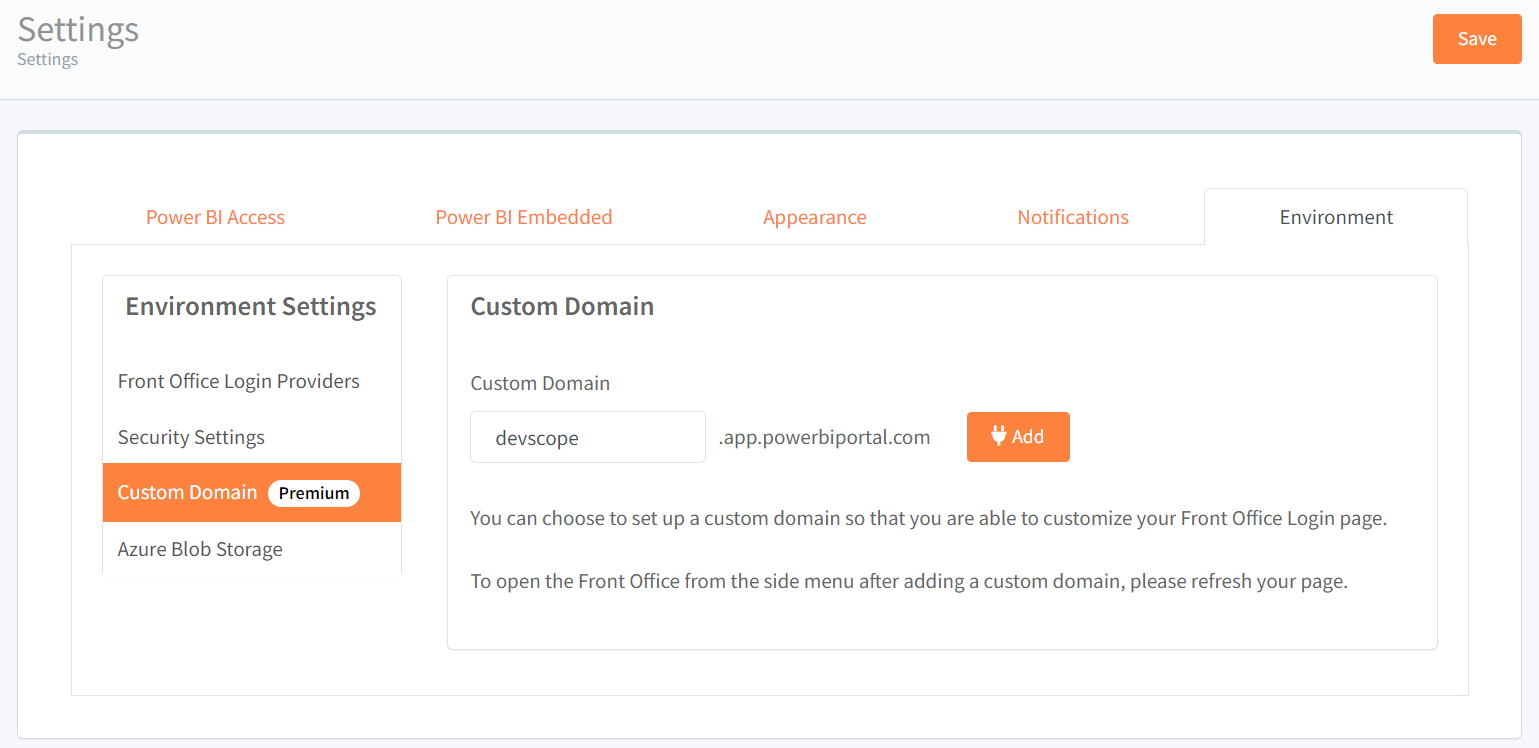
Task: Click the "Environment Settings" sidebar heading
Action: point(251,306)
